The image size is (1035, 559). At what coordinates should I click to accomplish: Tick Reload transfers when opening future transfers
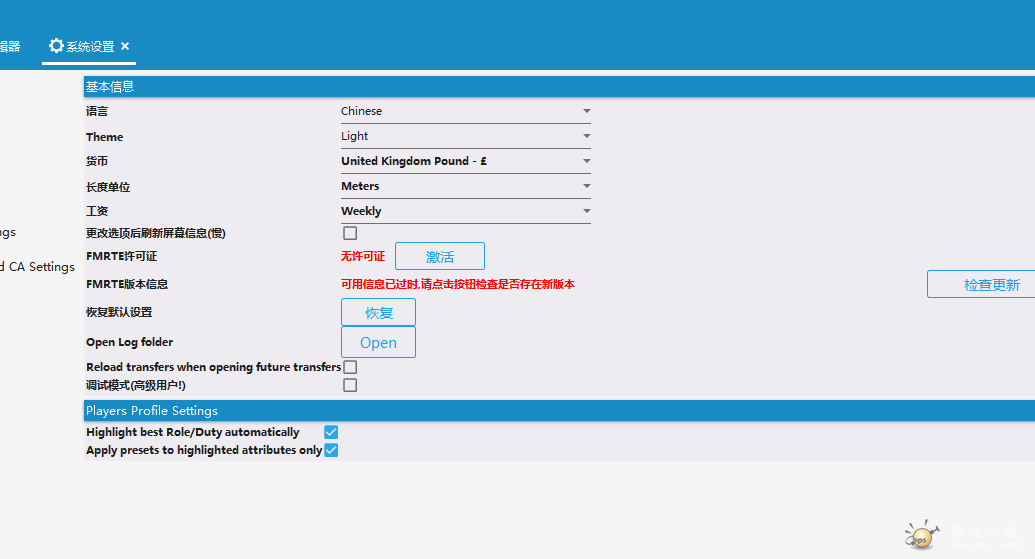coord(350,367)
